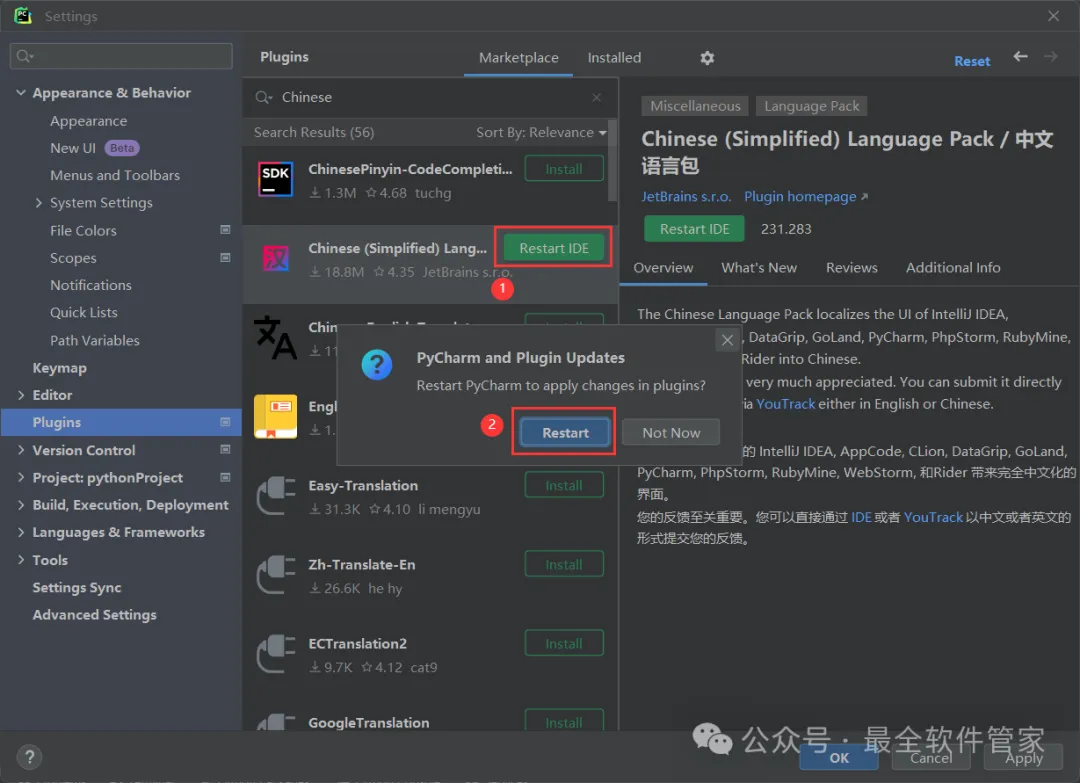The width and height of the screenshot is (1080, 783).
Task: Open Quick Lists settings
Action: 83,313
